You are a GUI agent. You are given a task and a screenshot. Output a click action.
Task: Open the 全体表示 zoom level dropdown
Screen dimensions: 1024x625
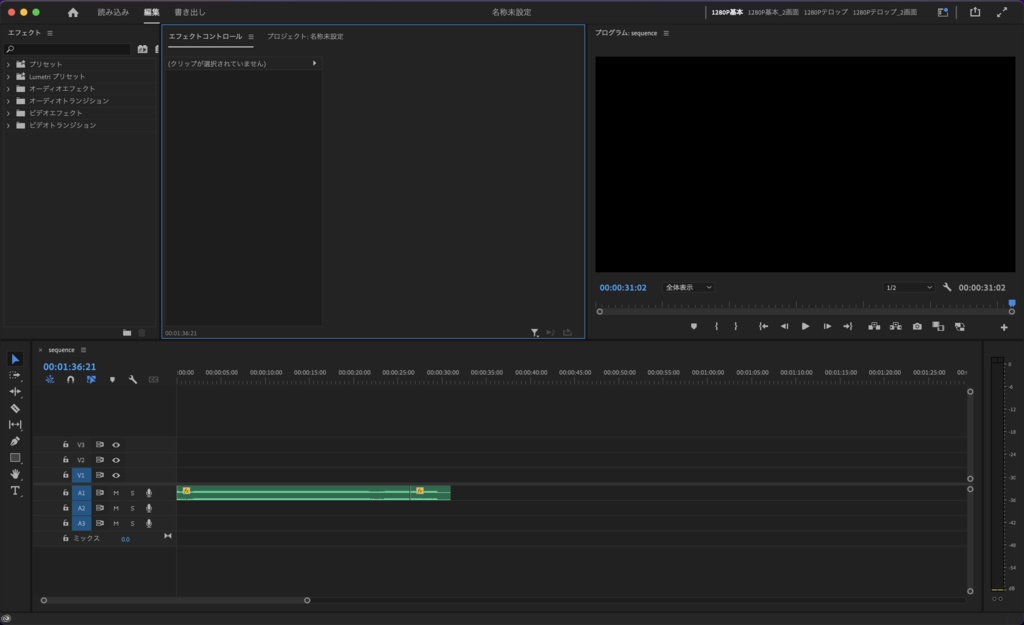[688, 287]
